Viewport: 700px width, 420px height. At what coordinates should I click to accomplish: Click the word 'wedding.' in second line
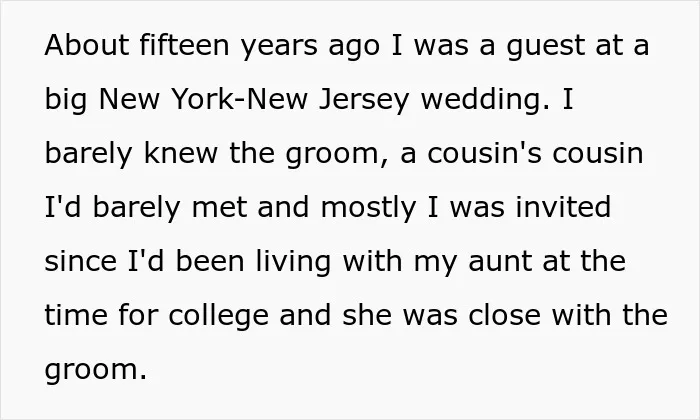point(485,99)
